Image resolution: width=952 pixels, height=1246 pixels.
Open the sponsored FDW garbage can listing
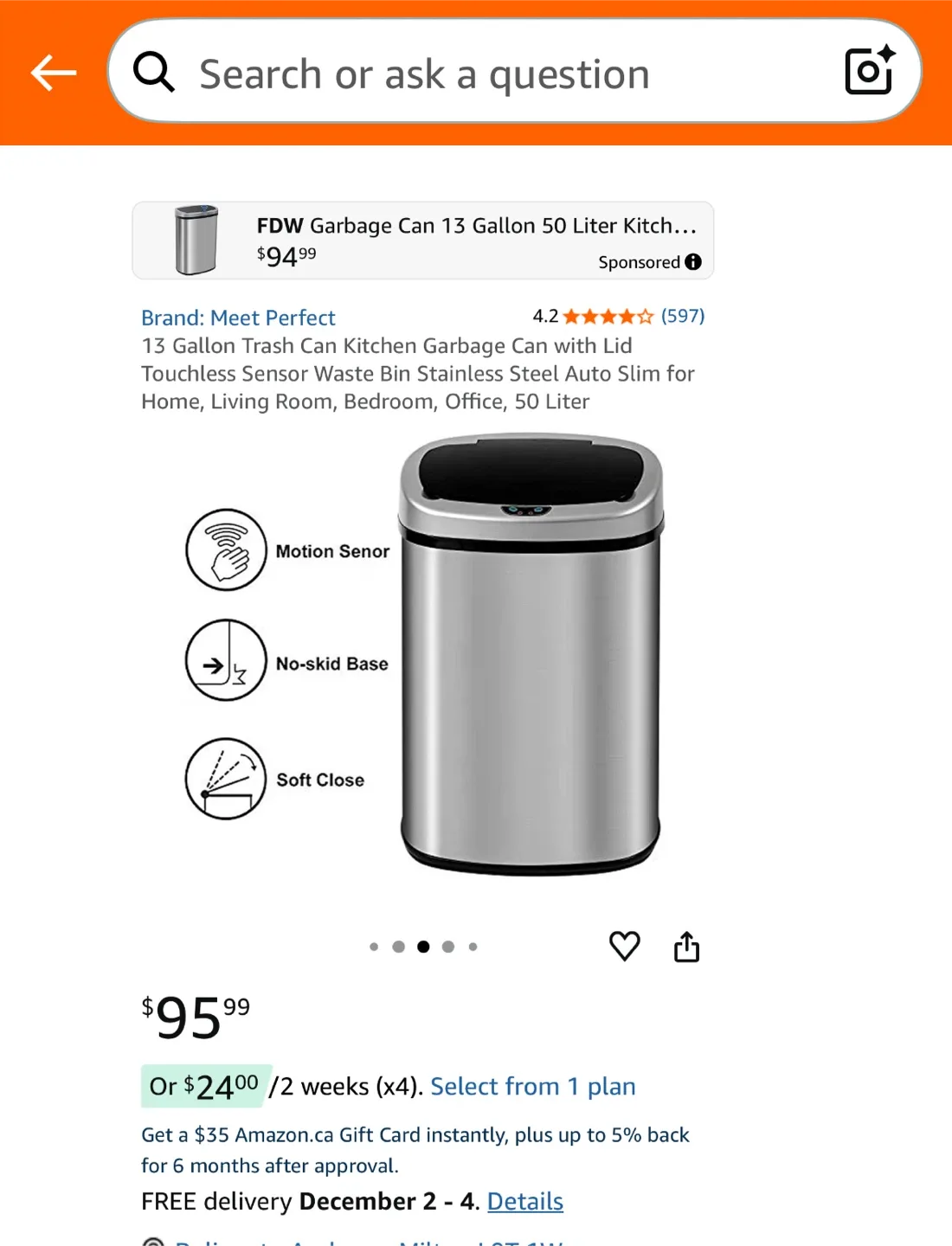(422, 241)
